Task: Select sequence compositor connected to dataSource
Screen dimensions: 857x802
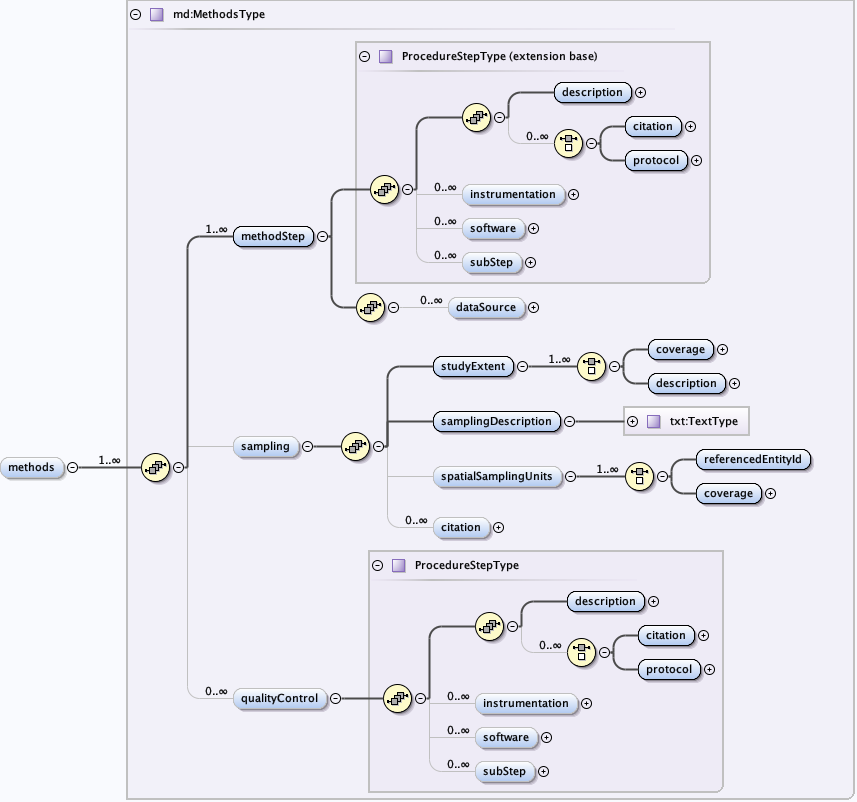Action: pyautogui.click(x=370, y=308)
